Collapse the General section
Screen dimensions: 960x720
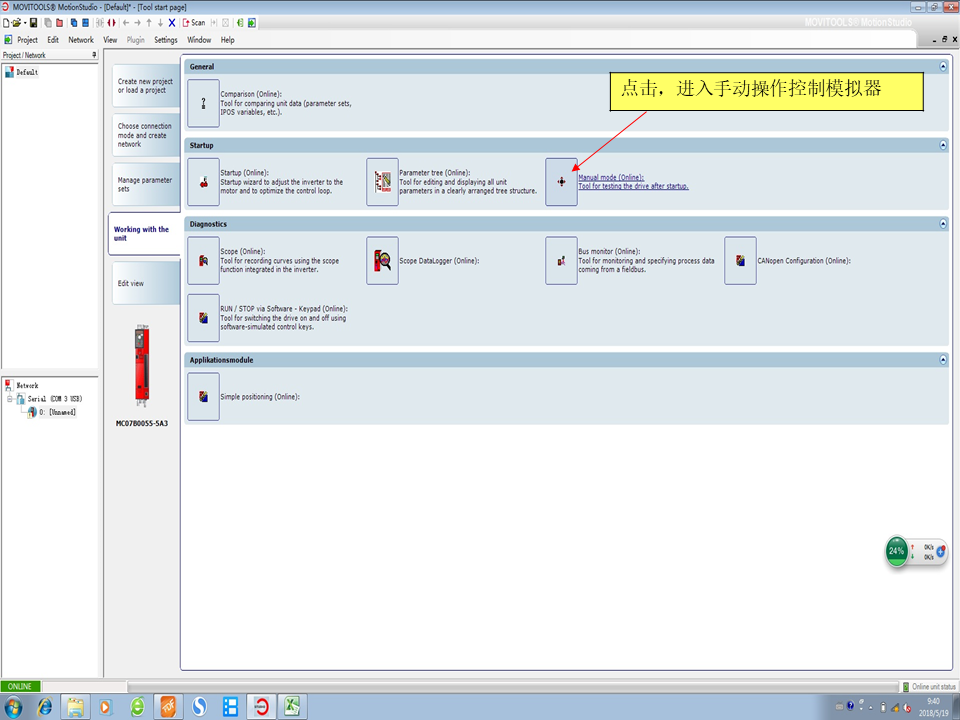click(x=942, y=67)
